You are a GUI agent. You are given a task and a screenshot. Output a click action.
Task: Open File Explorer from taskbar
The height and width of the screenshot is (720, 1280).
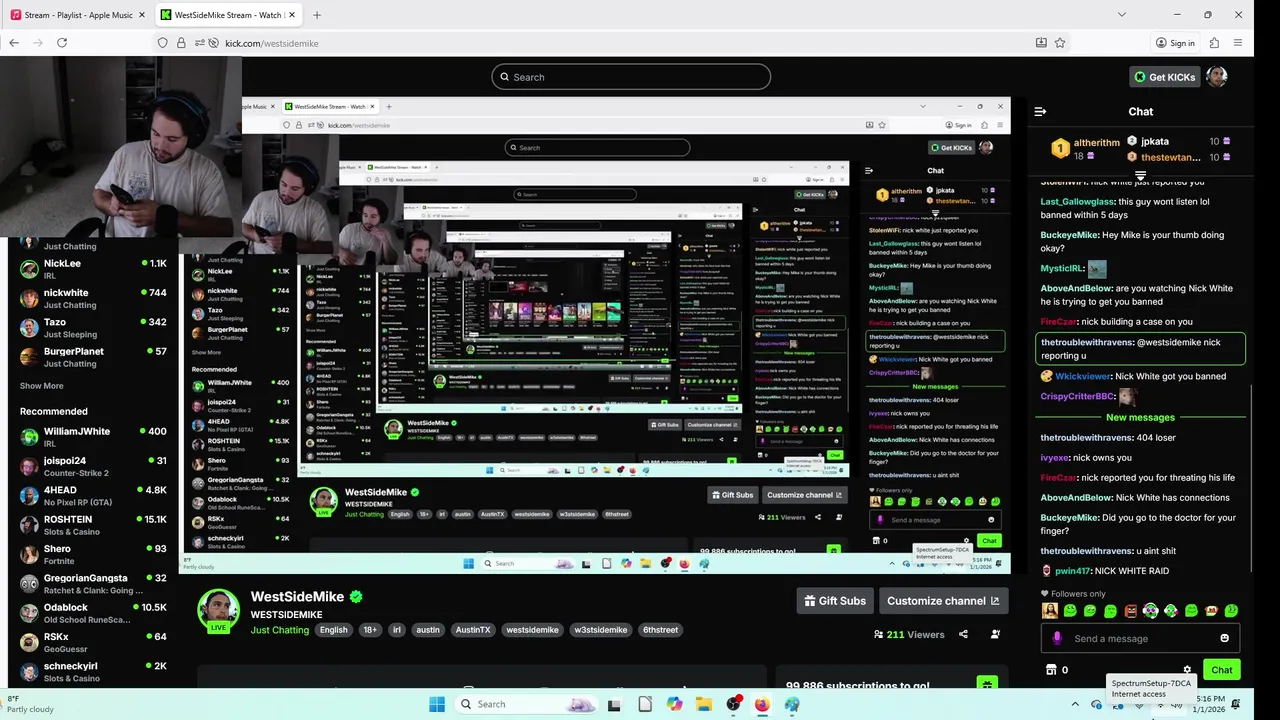[704, 704]
